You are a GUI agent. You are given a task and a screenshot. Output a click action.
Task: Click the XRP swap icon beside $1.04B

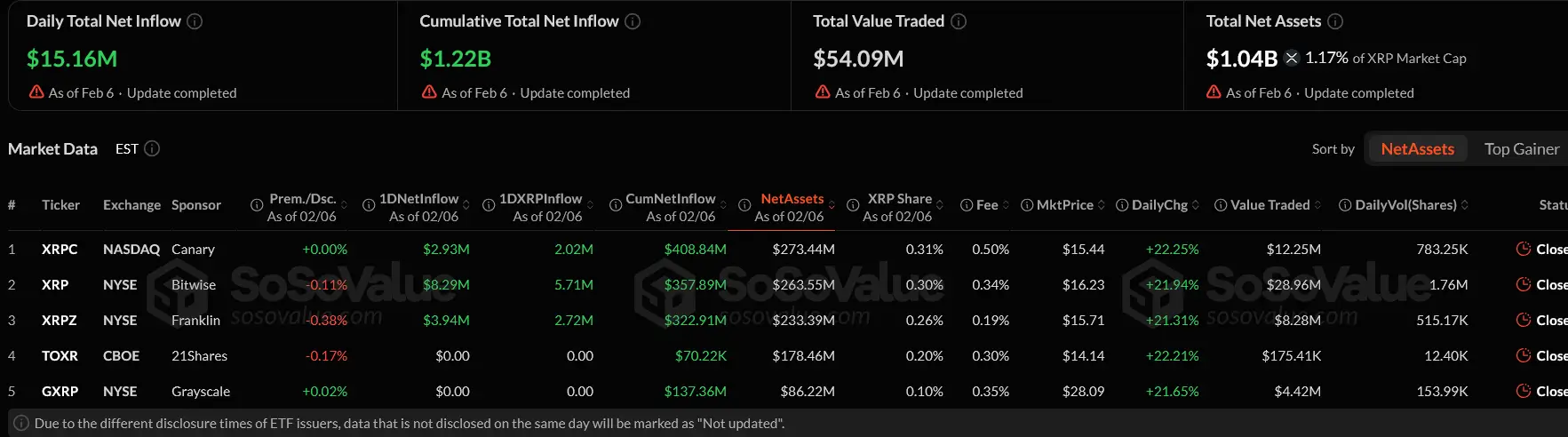(x=1292, y=58)
